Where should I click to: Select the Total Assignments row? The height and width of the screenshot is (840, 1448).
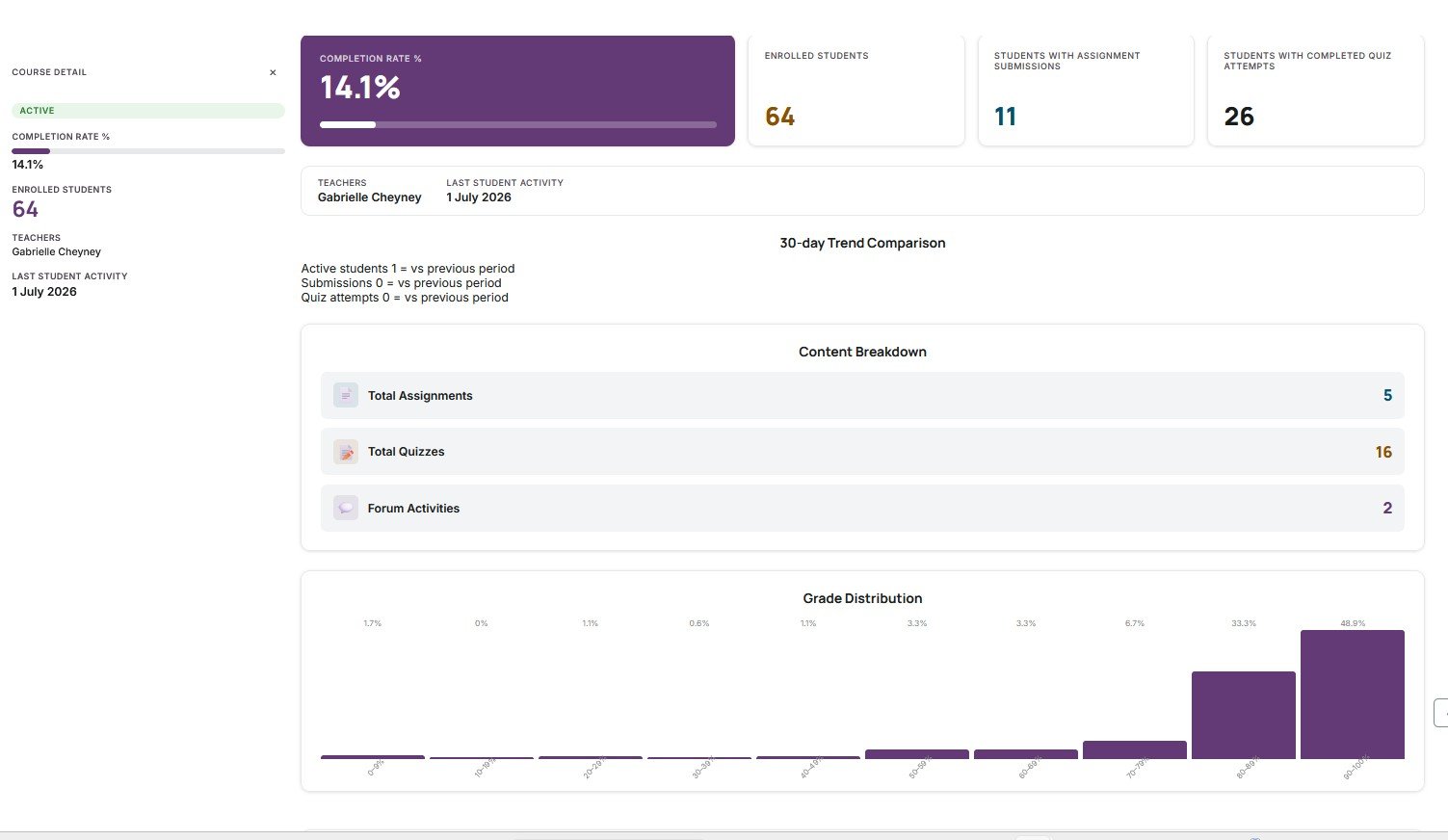tap(862, 395)
